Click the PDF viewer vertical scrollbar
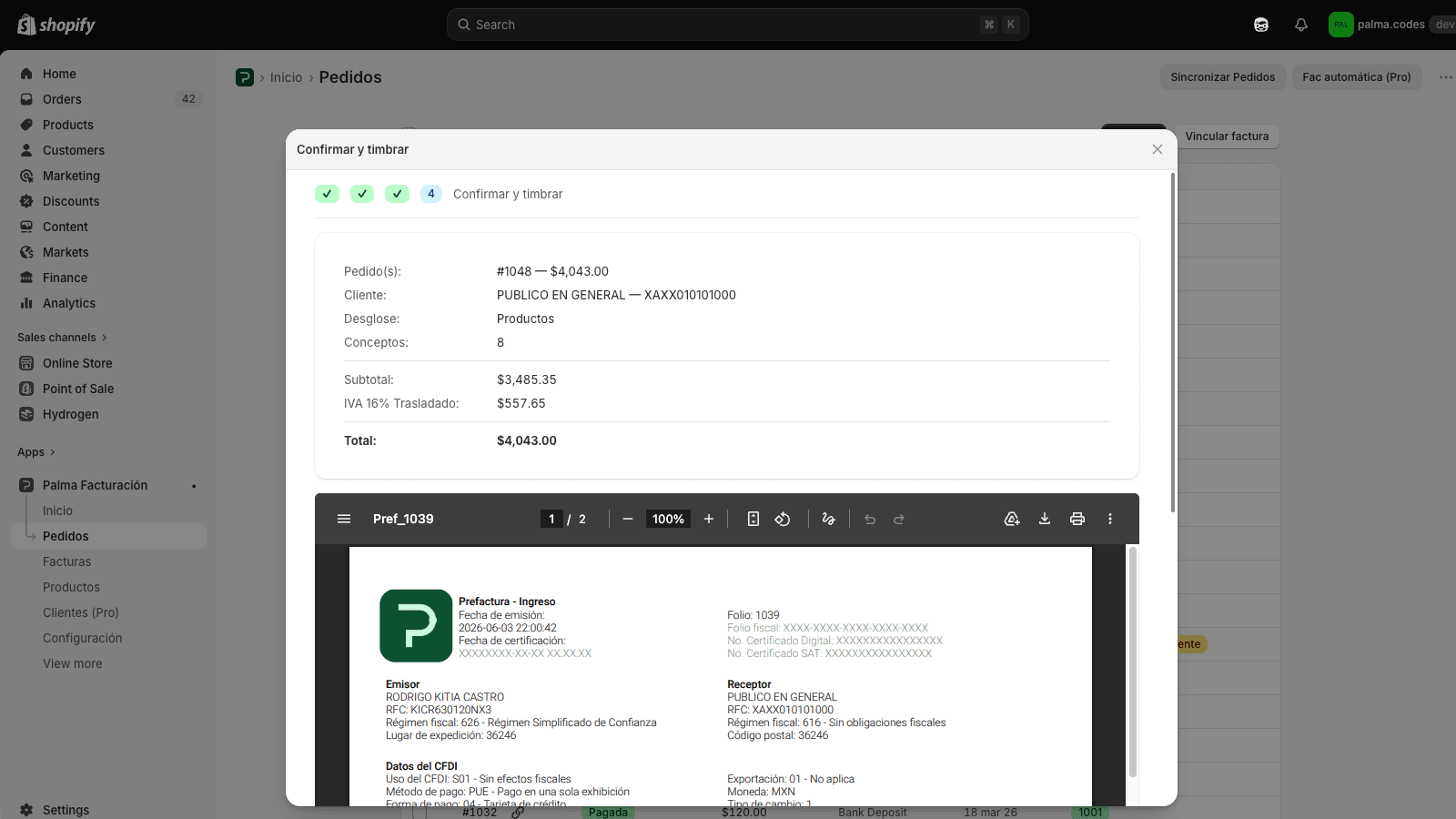 click(1132, 662)
